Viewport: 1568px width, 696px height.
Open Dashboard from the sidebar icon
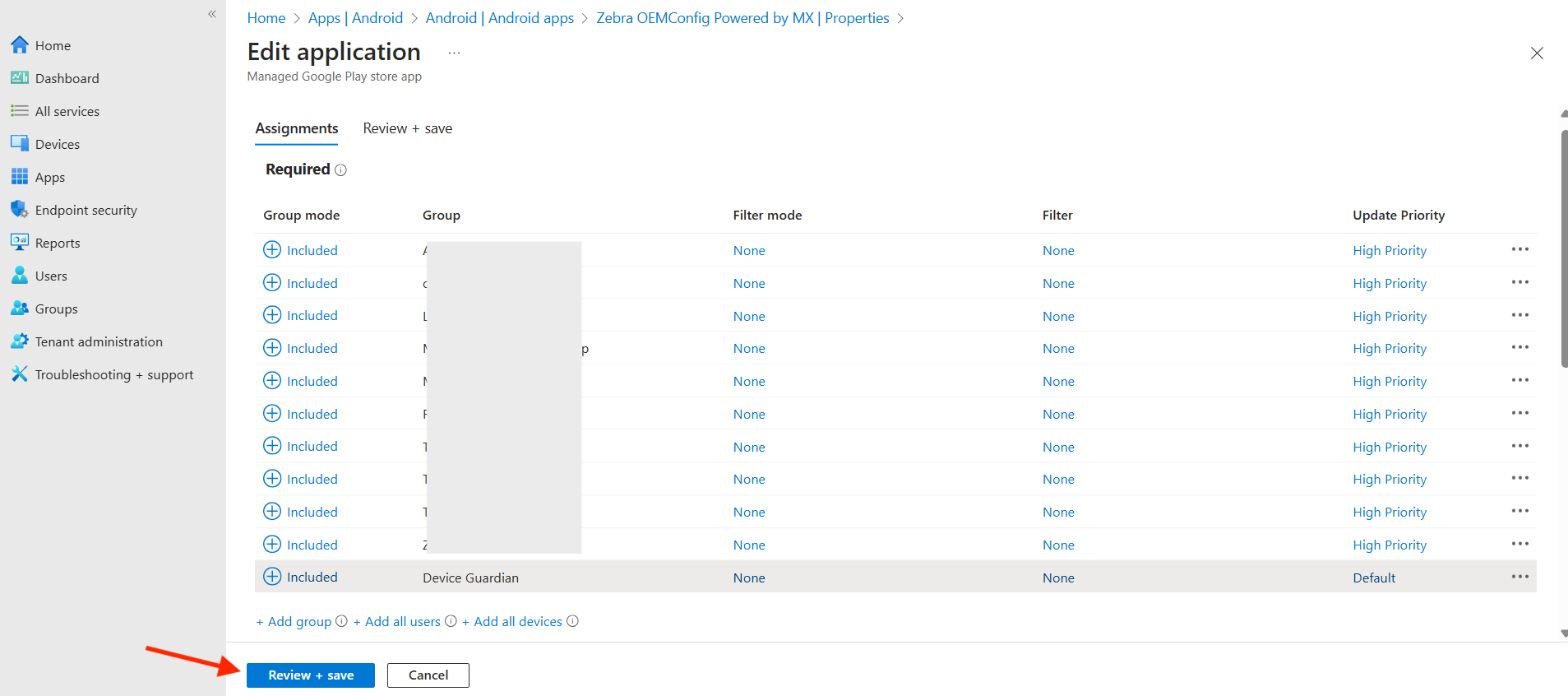click(x=20, y=78)
